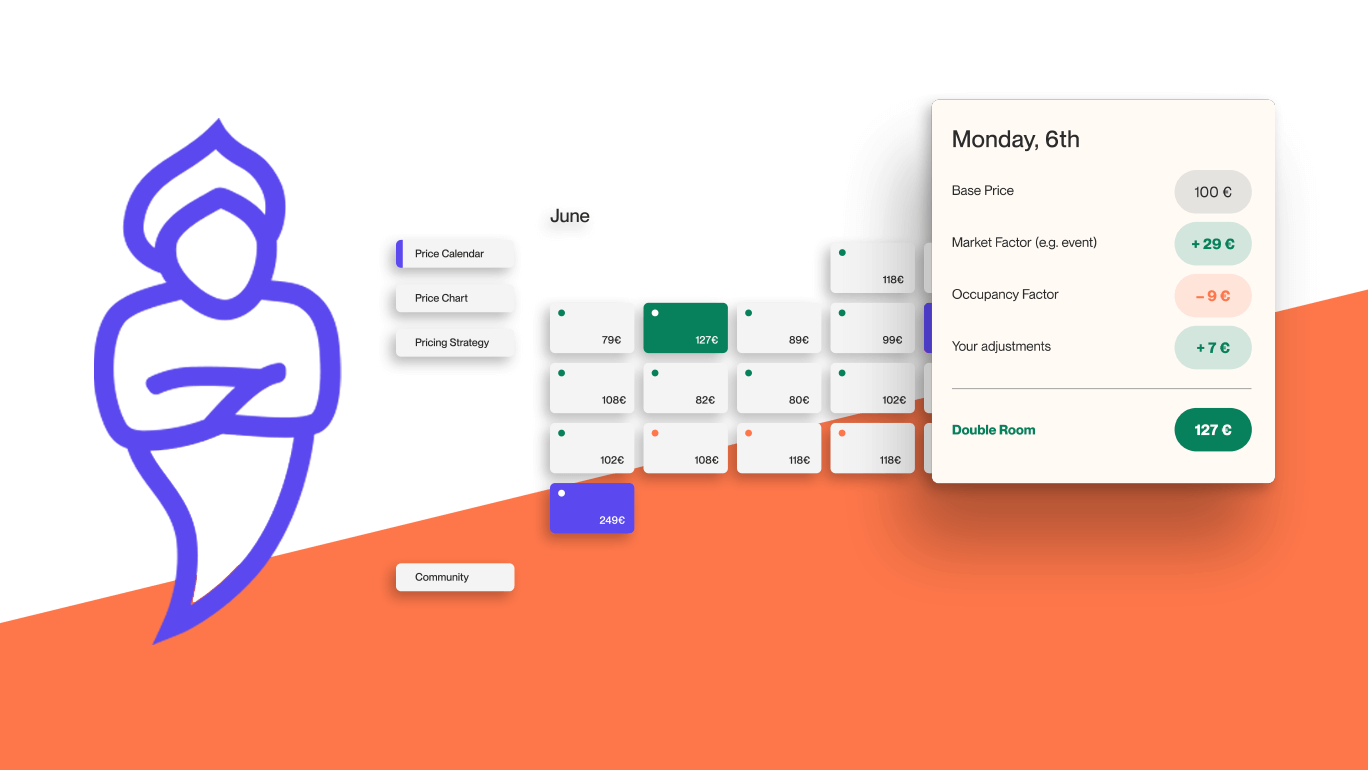Screen dimensions: 1368x770
Task: Select the 108€ day with green dot
Action: pos(592,388)
